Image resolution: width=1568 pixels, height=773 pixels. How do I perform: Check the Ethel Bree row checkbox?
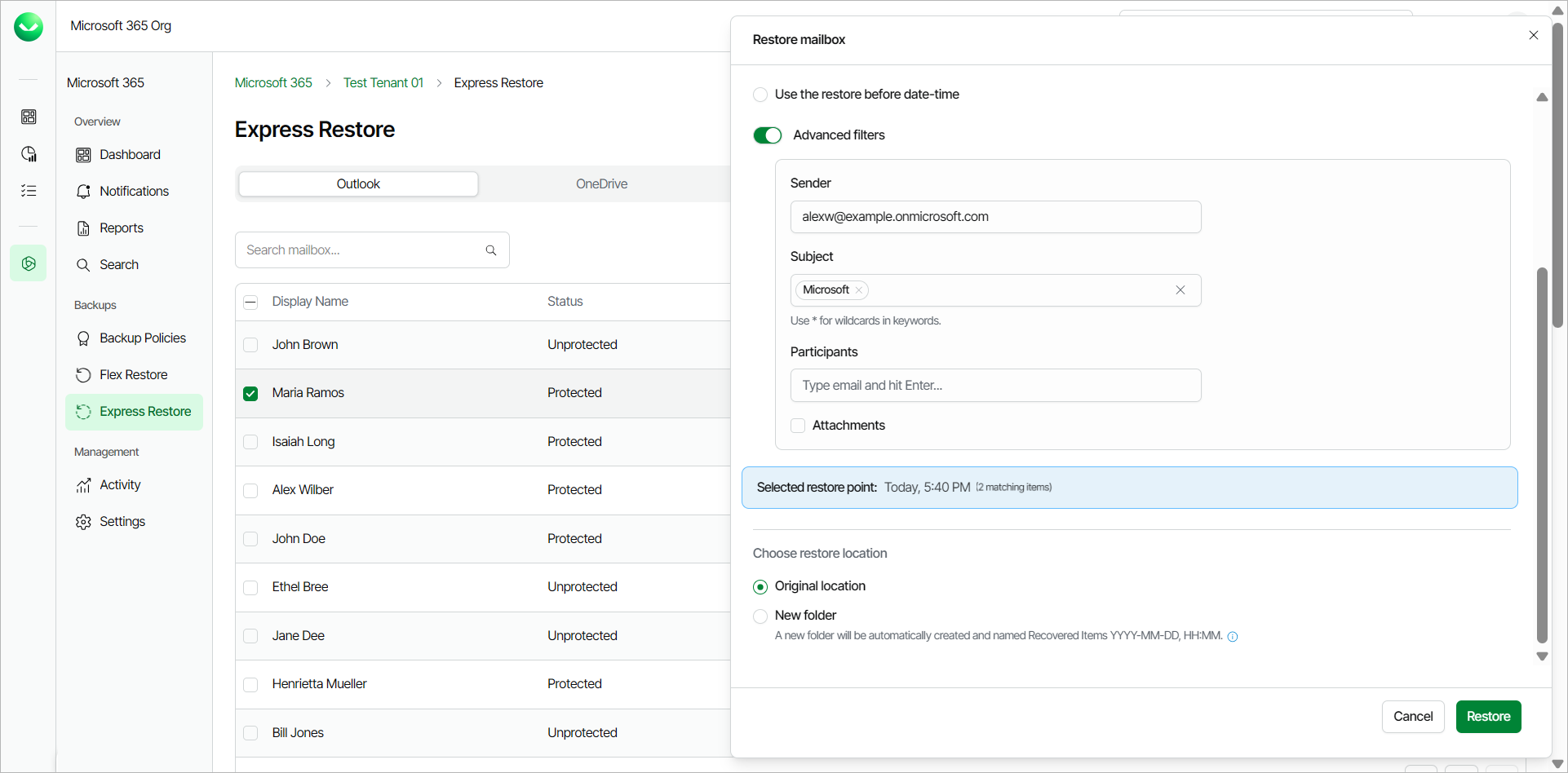click(250, 588)
